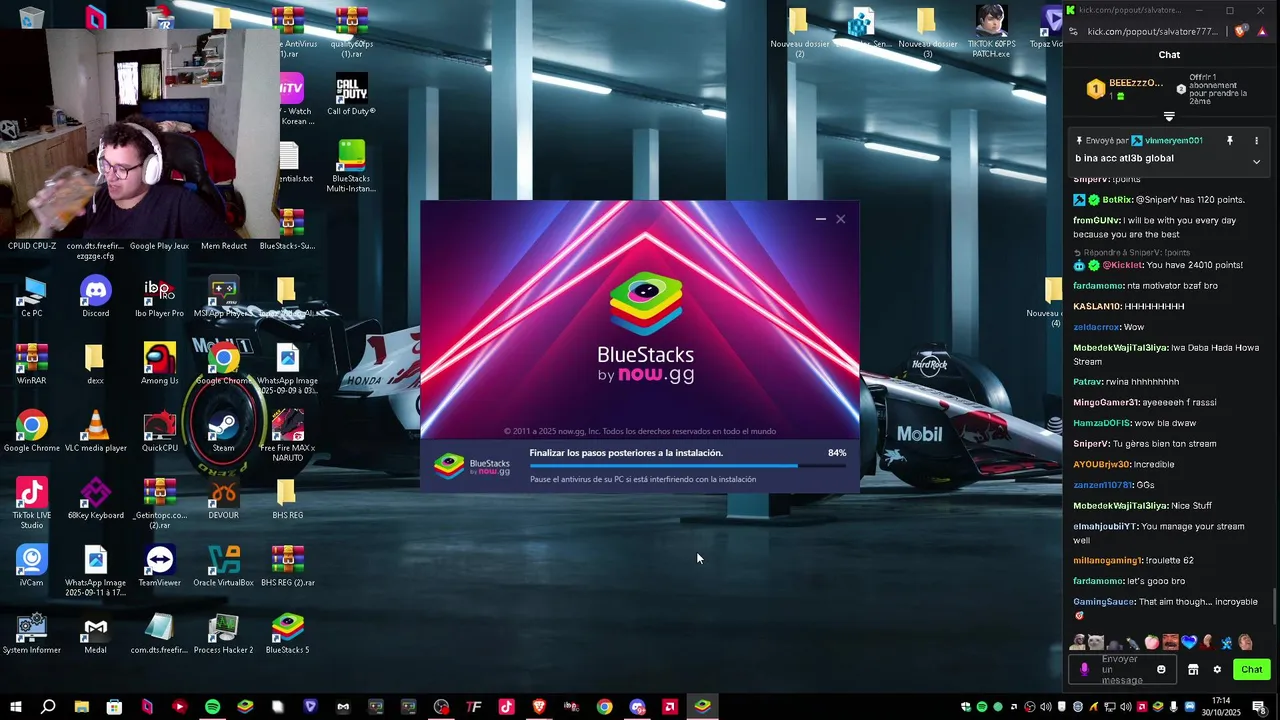This screenshot has height=720, width=1280.
Task: Launch Oracle VirtualBox from desktop
Action: pos(223,566)
